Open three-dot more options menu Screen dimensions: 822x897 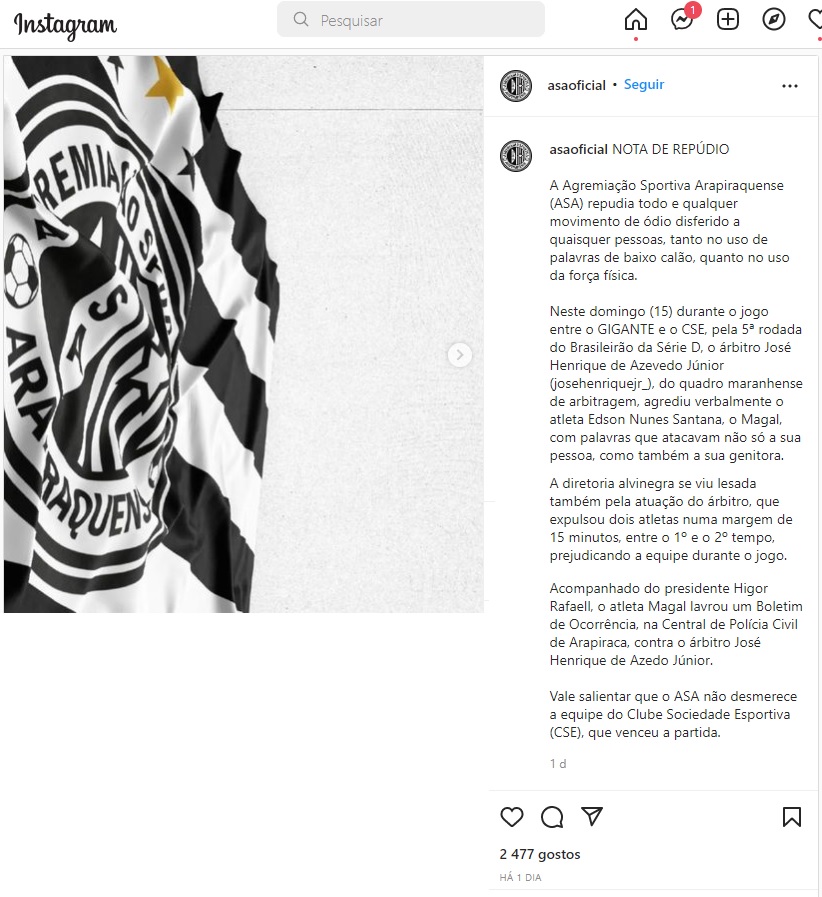point(790,86)
